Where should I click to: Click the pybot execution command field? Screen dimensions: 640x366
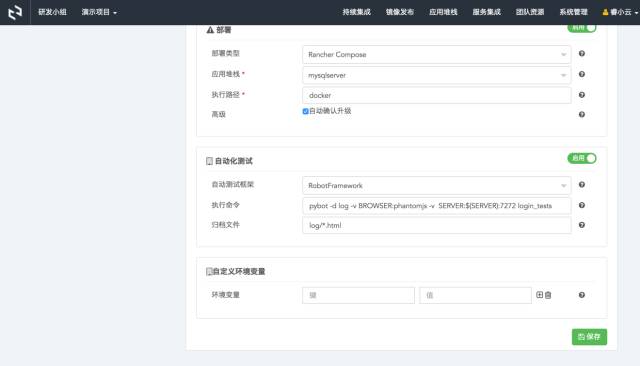[x=436, y=206]
